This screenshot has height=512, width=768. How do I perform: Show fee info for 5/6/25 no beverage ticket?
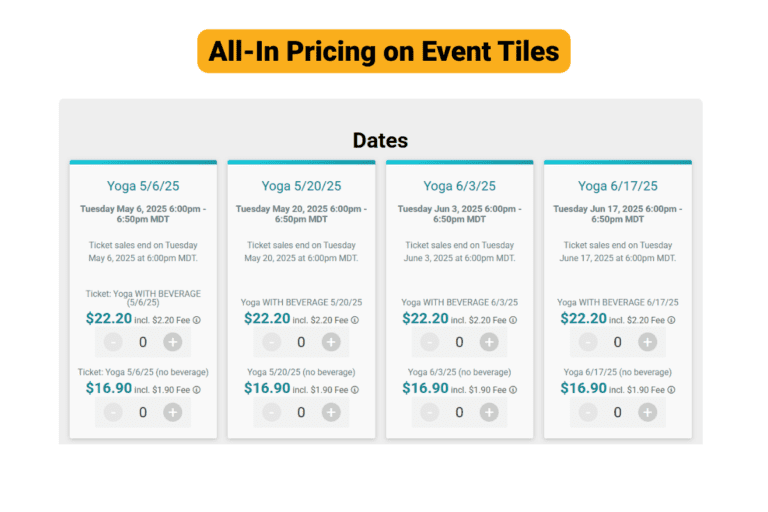point(197,390)
